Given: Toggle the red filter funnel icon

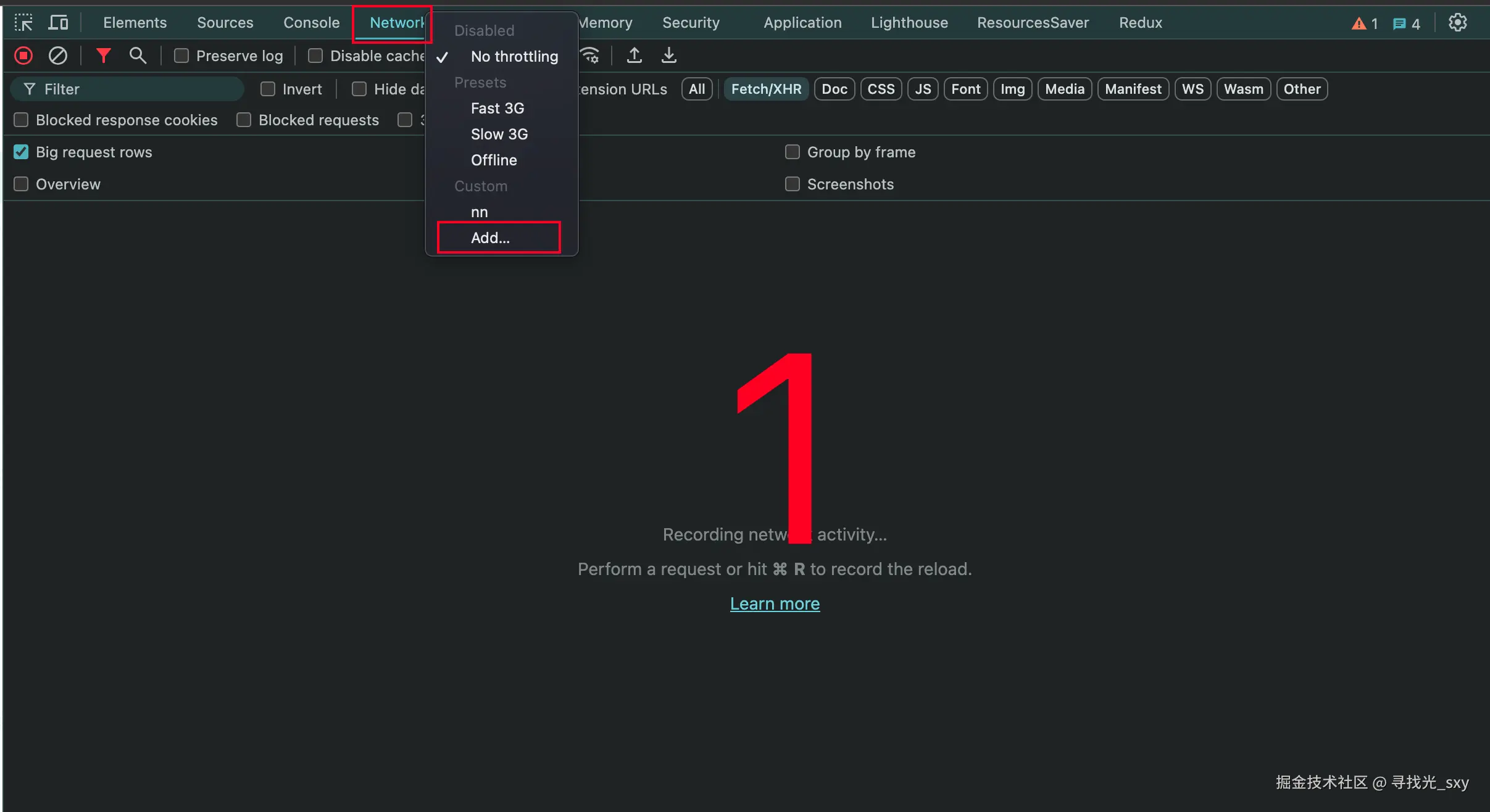Looking at the screenshot, I should 103,56.
